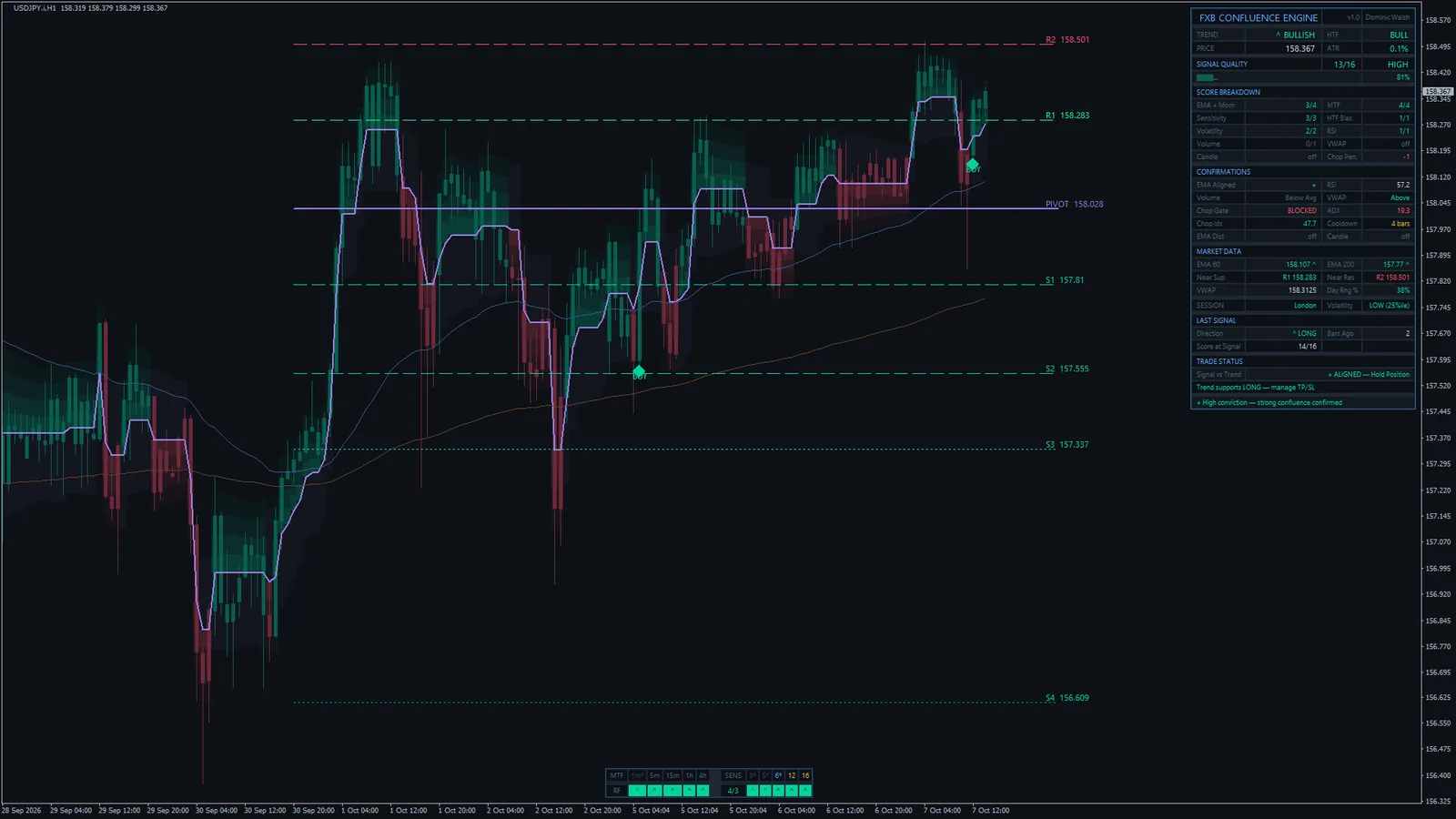This screenshot has height=819, width=1456.
Task: Click the Dominic Walsh author label
Action: (x=1387, y=17)
